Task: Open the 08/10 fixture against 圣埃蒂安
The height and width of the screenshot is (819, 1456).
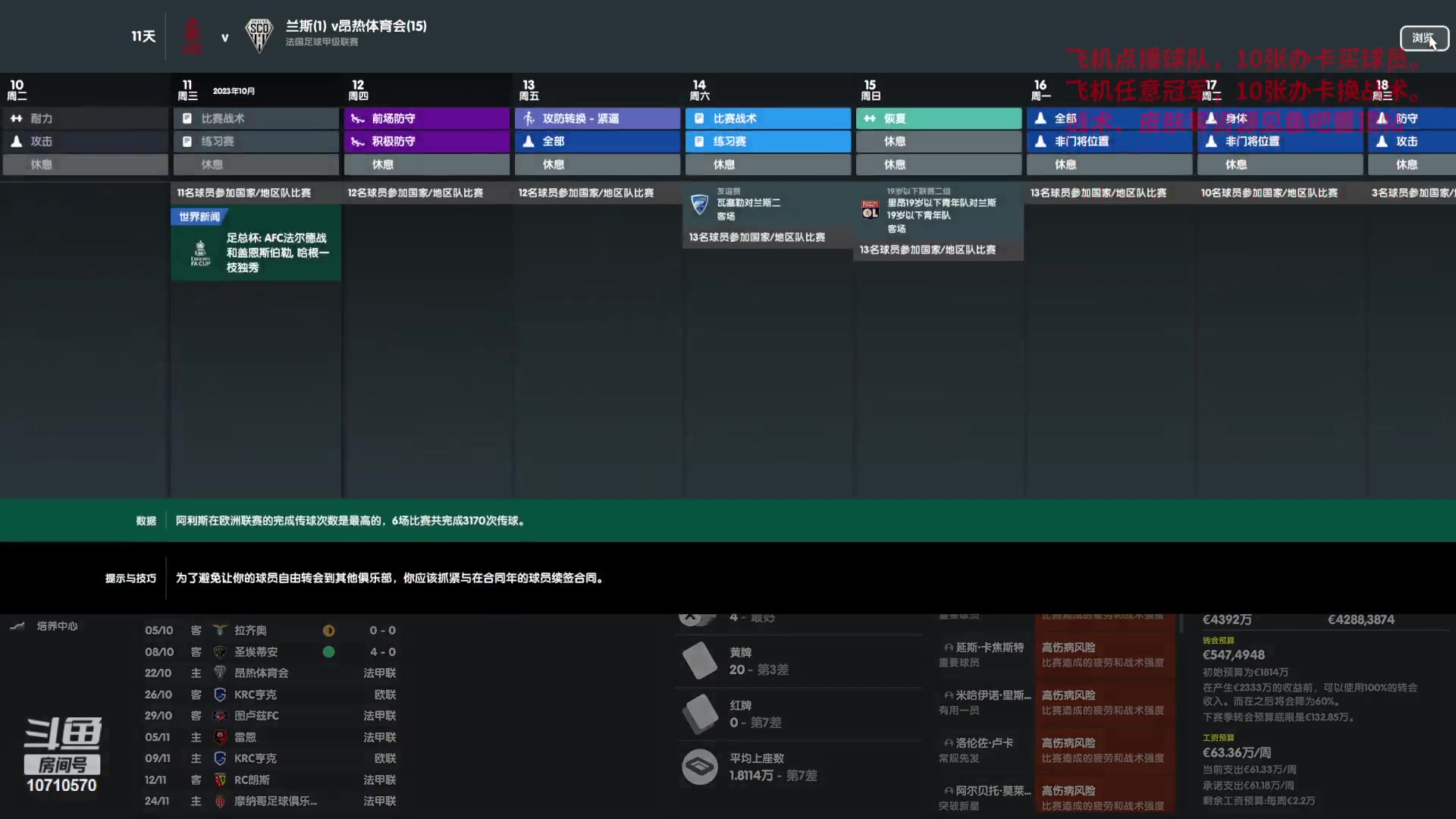Action: click(x=271, y=651)
